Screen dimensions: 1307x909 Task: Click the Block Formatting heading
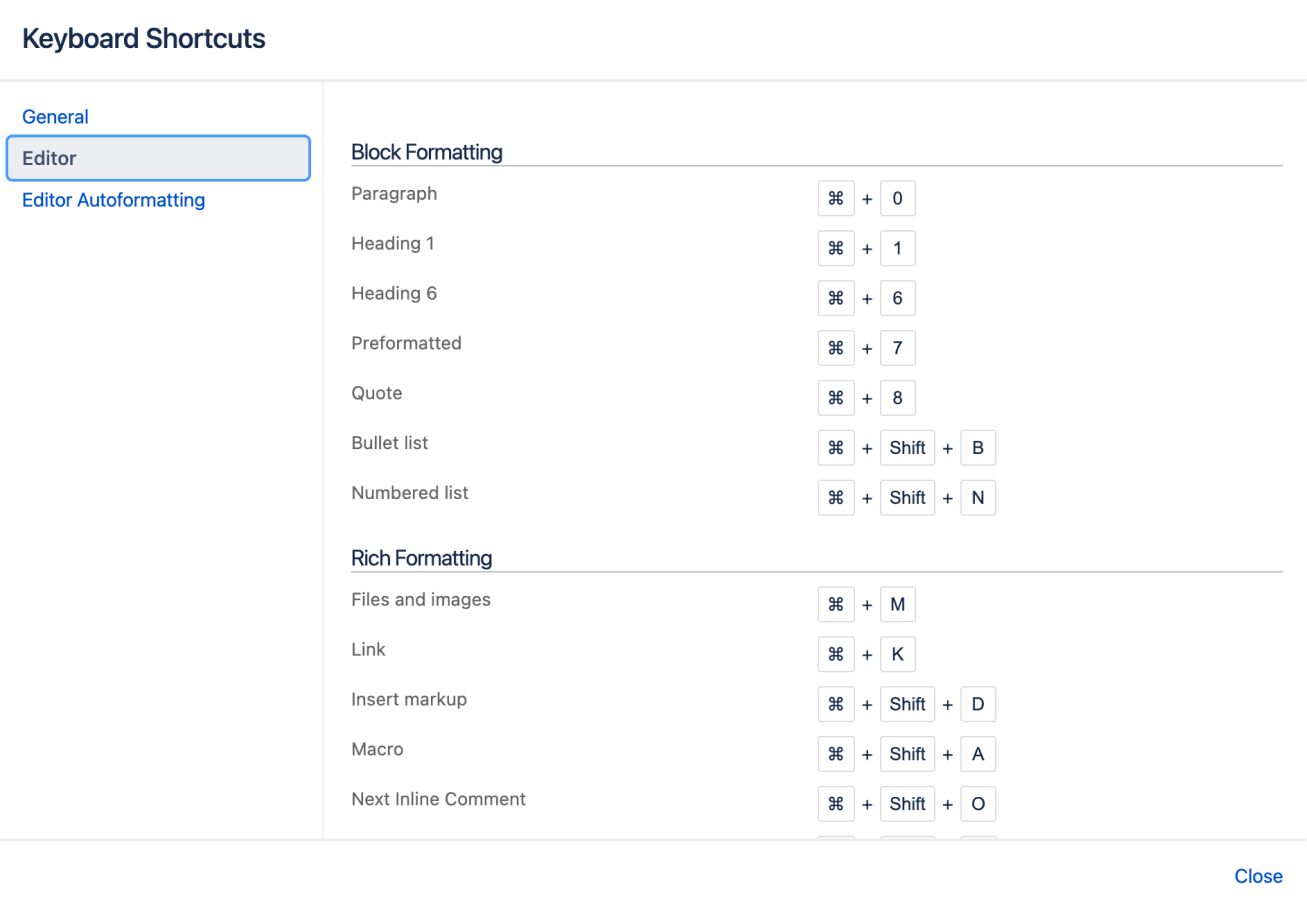pyautogui.click(x=427, y=153)
